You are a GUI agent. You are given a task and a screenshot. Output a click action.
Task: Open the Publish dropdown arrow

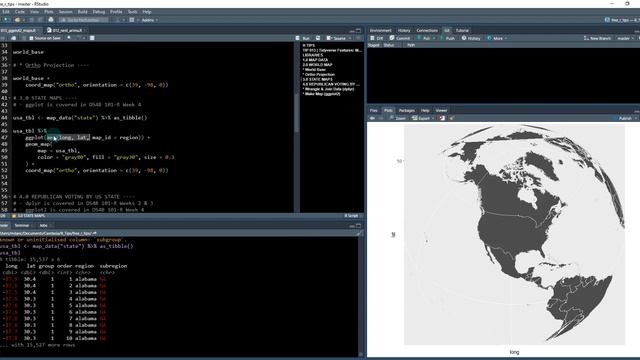[x=636, y=118]
